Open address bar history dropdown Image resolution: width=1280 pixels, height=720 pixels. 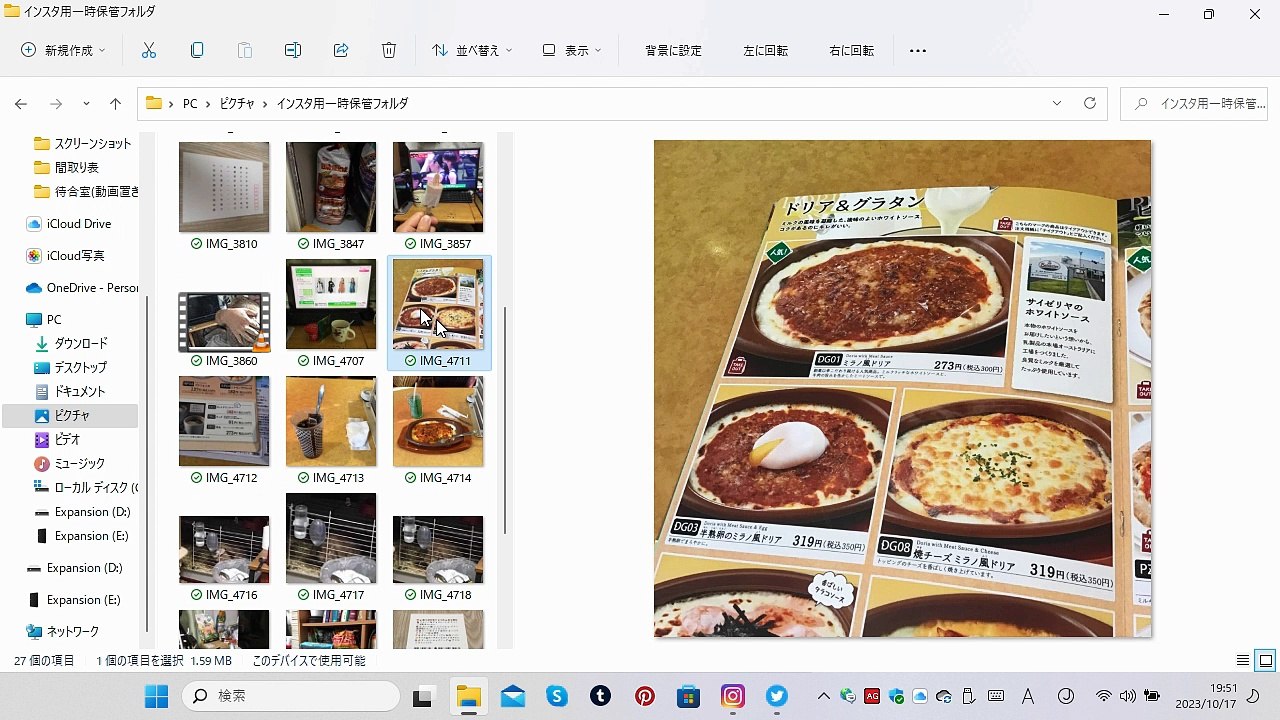tap(1057, 103)
